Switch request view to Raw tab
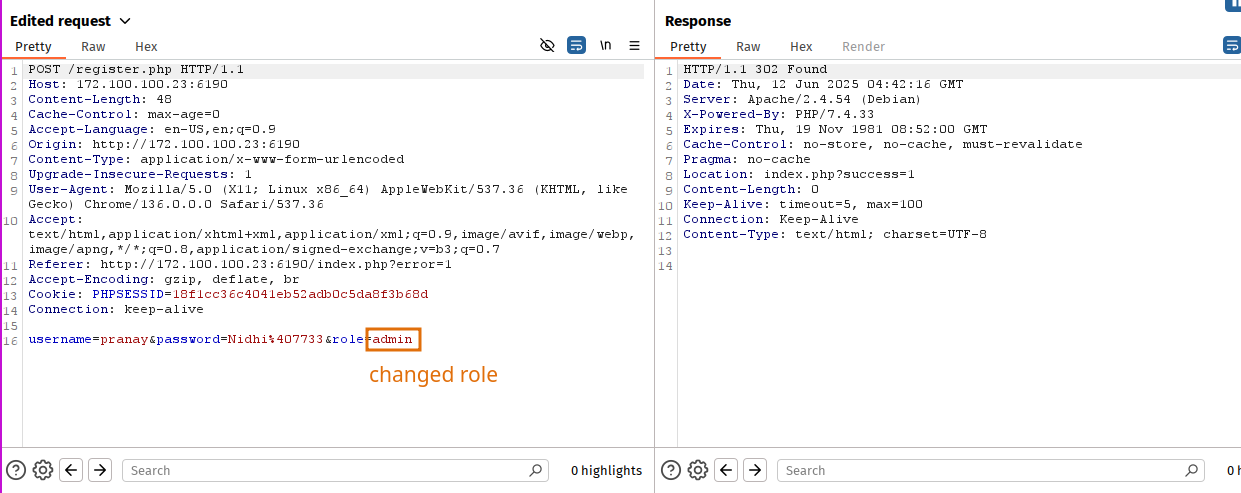Screen dimensions: 1241x493 (93, 46)
